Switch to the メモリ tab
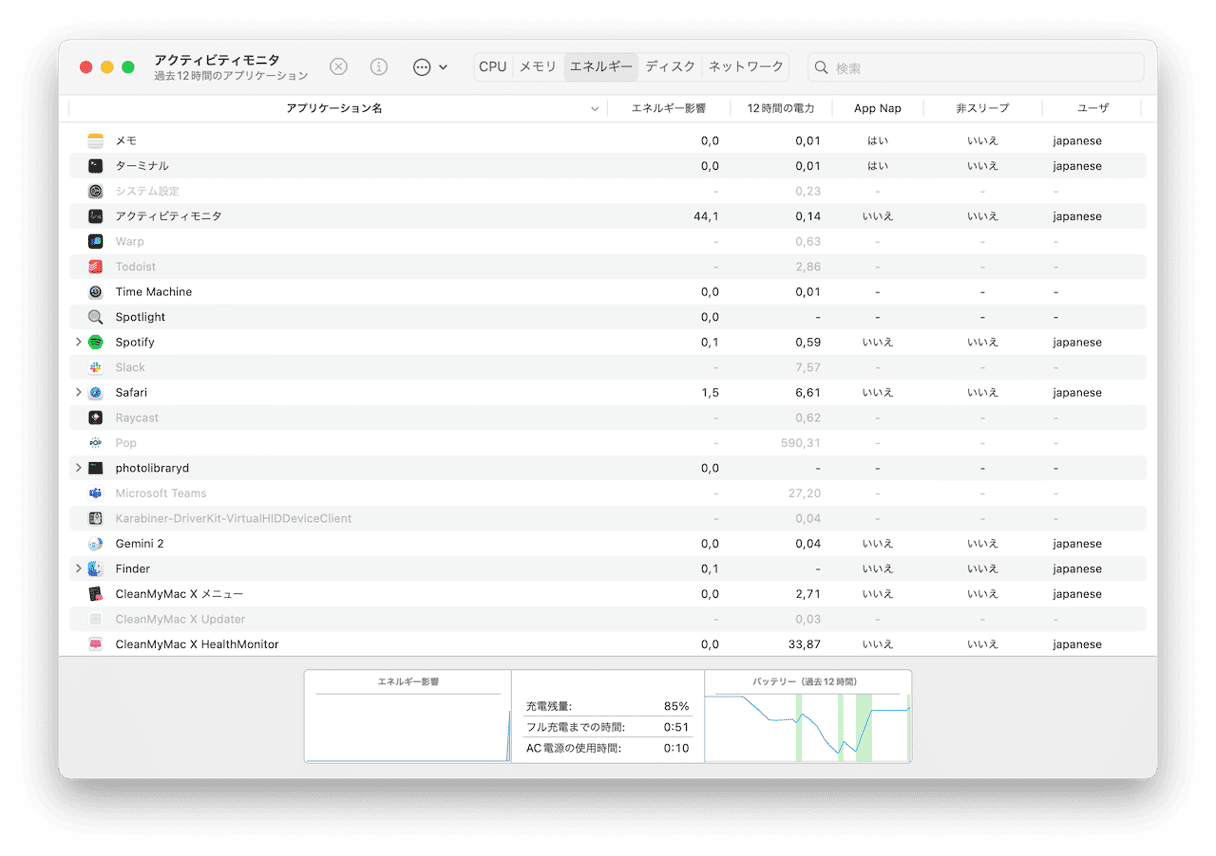 (x=538, y=67)
